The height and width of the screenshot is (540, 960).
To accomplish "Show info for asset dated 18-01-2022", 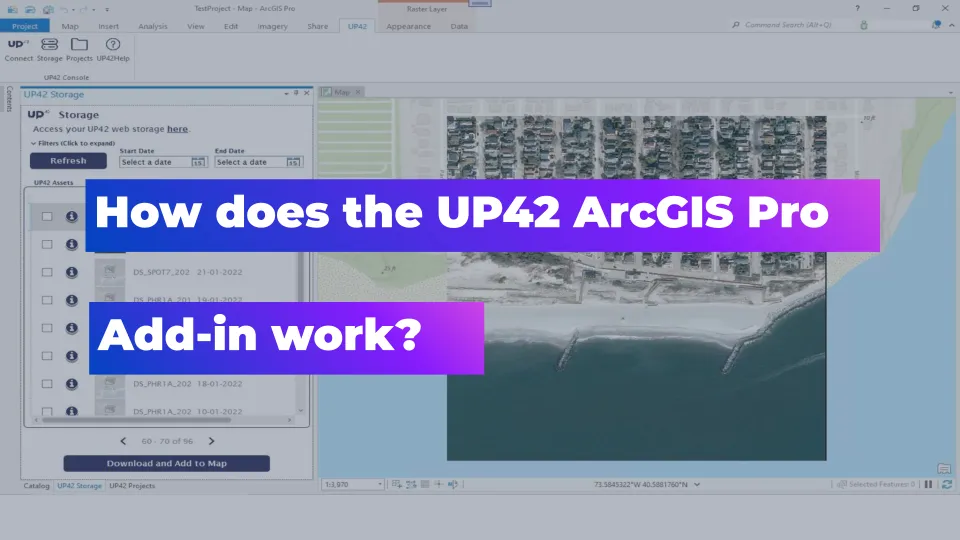I will click(72, 384).
